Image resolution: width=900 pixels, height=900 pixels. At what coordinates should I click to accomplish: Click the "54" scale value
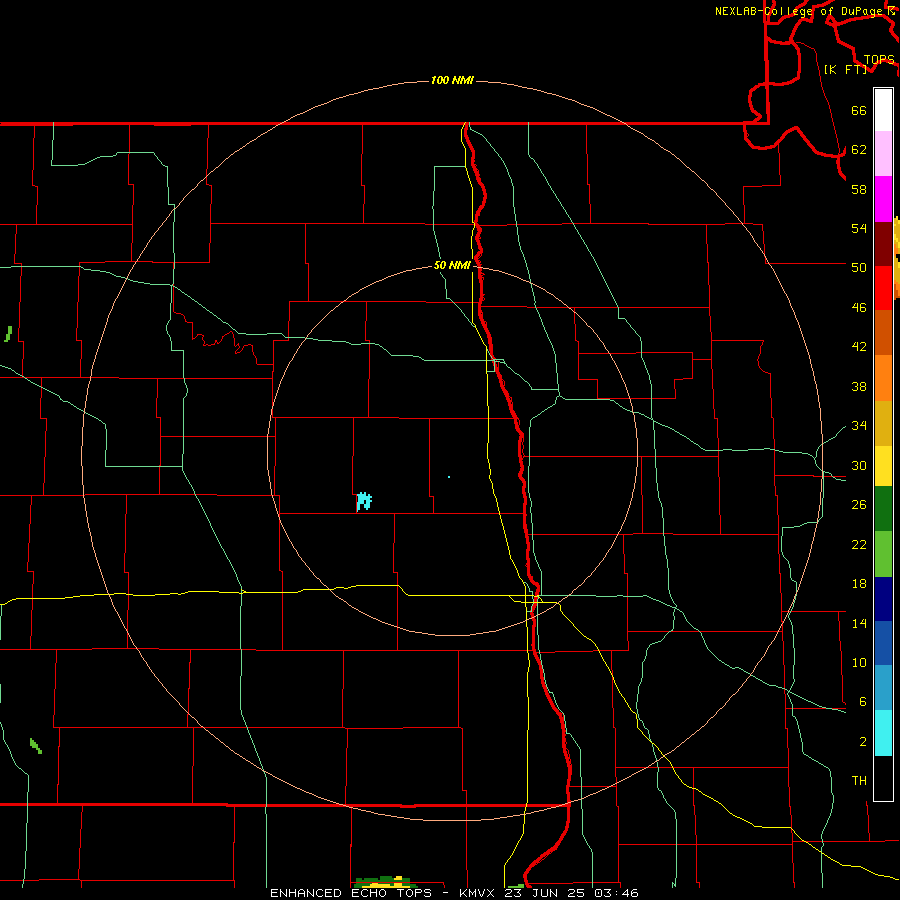click(859, 228)
